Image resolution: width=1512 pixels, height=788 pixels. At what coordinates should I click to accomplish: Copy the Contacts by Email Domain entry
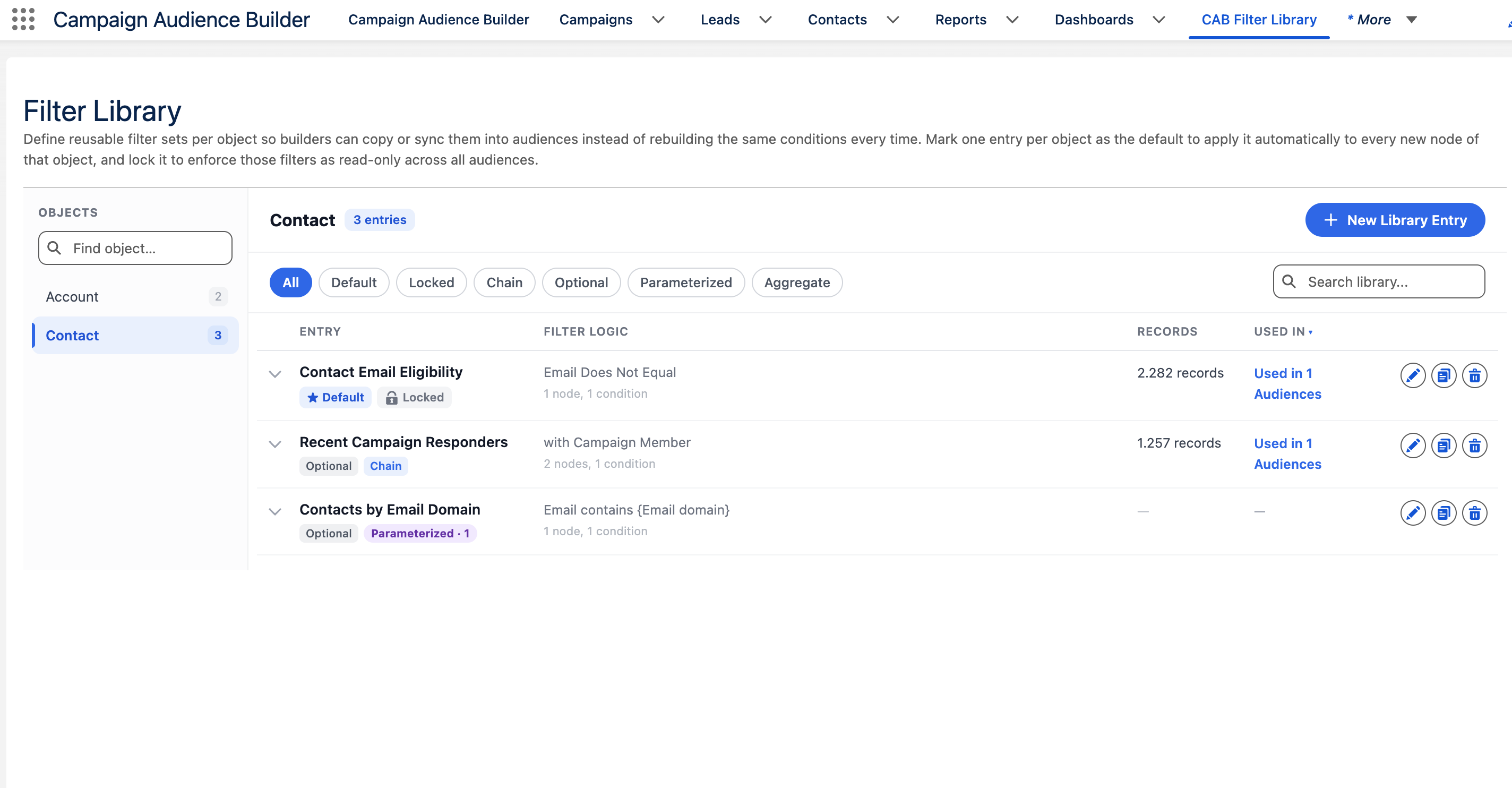1444,513
